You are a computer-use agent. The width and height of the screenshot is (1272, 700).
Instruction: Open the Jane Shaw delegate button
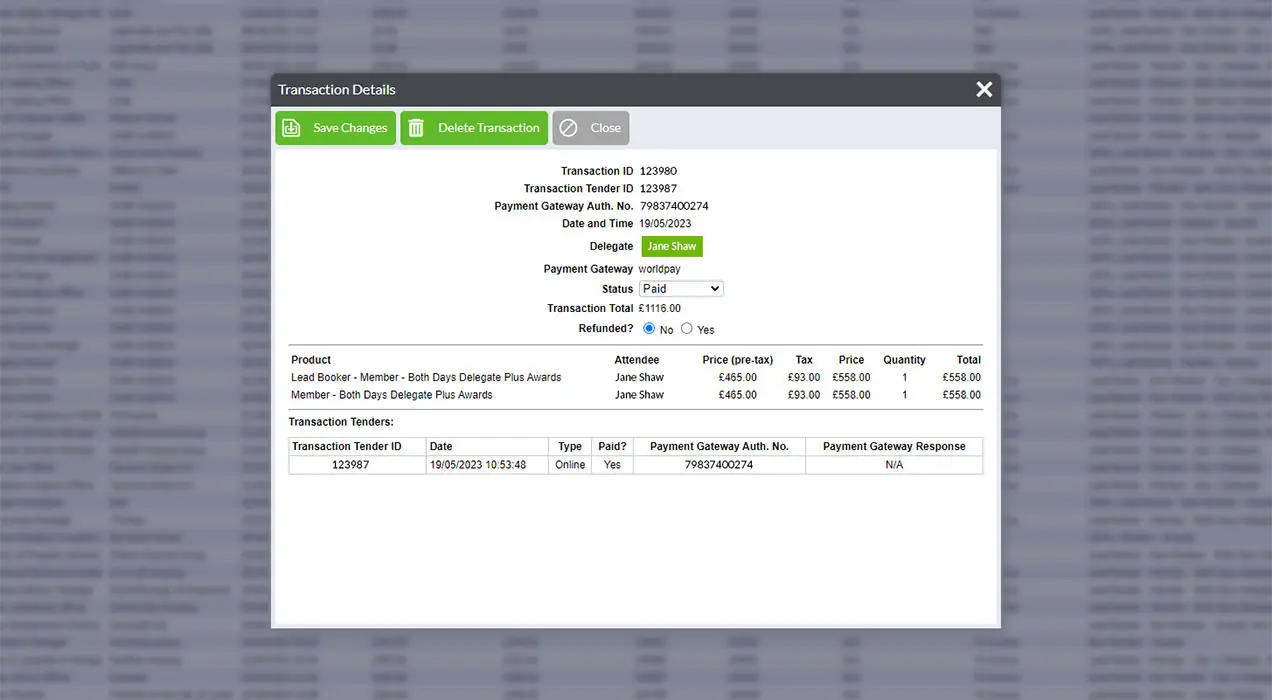pyautogui.click(x=672, y=246)
